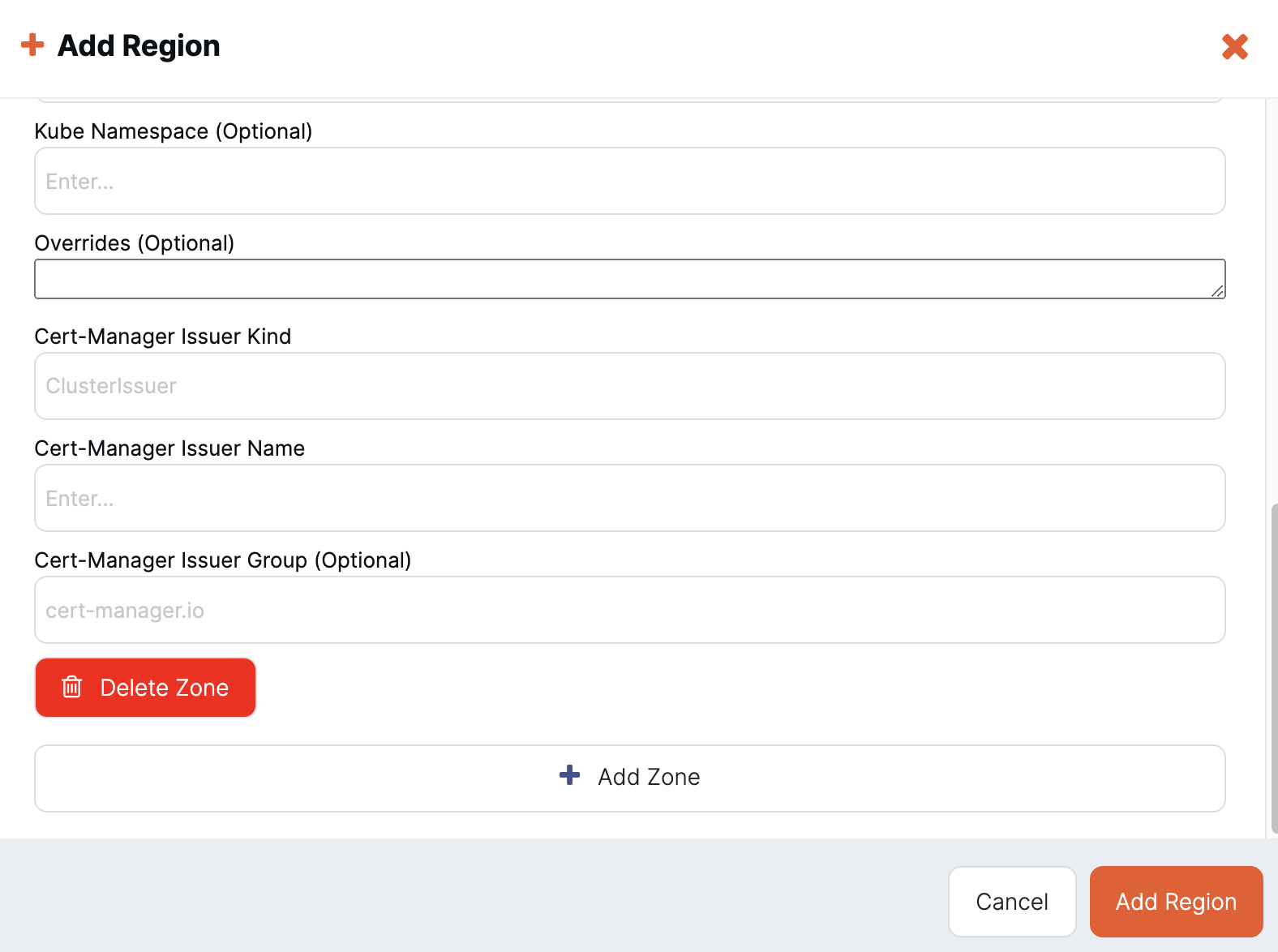Click the Kube Namespace (Optional) label
Viewport: 1278px width, 952px height.
coord(174,131)
